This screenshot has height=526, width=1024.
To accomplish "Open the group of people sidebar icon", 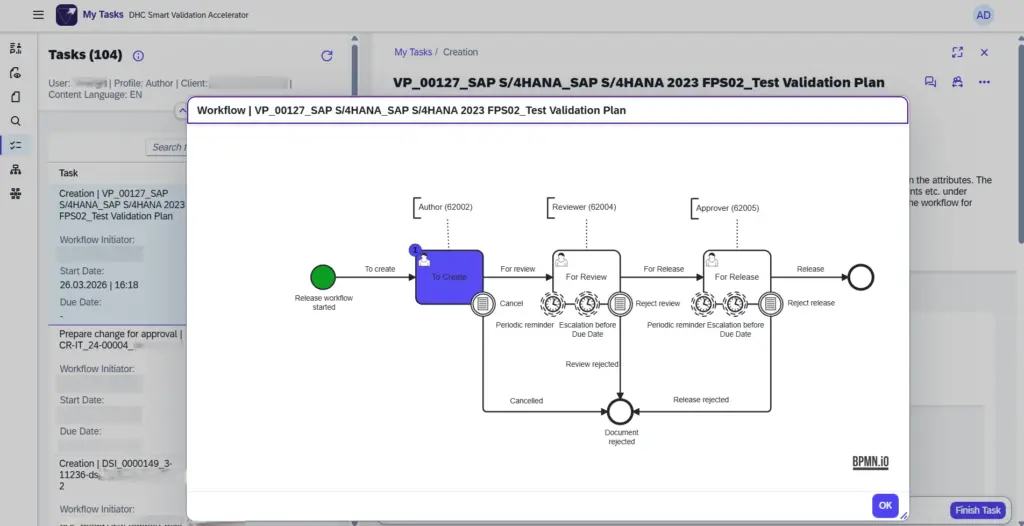I will (16, 194).
